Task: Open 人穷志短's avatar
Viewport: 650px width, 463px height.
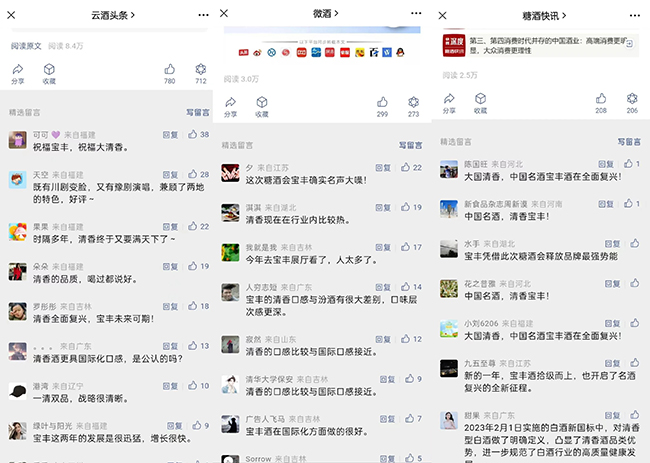Action: coord(230,292)
